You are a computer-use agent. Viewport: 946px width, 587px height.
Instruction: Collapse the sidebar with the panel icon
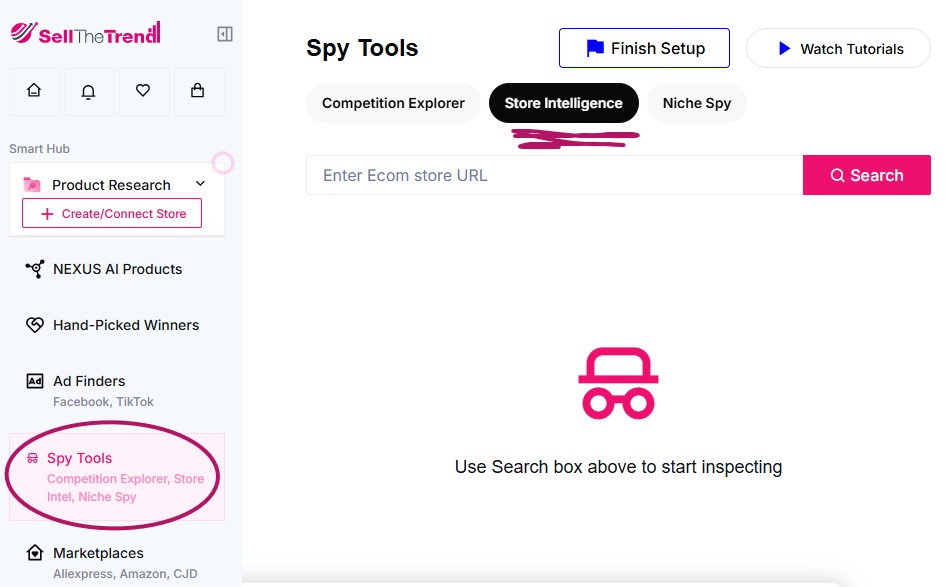[x=225, y=33]
